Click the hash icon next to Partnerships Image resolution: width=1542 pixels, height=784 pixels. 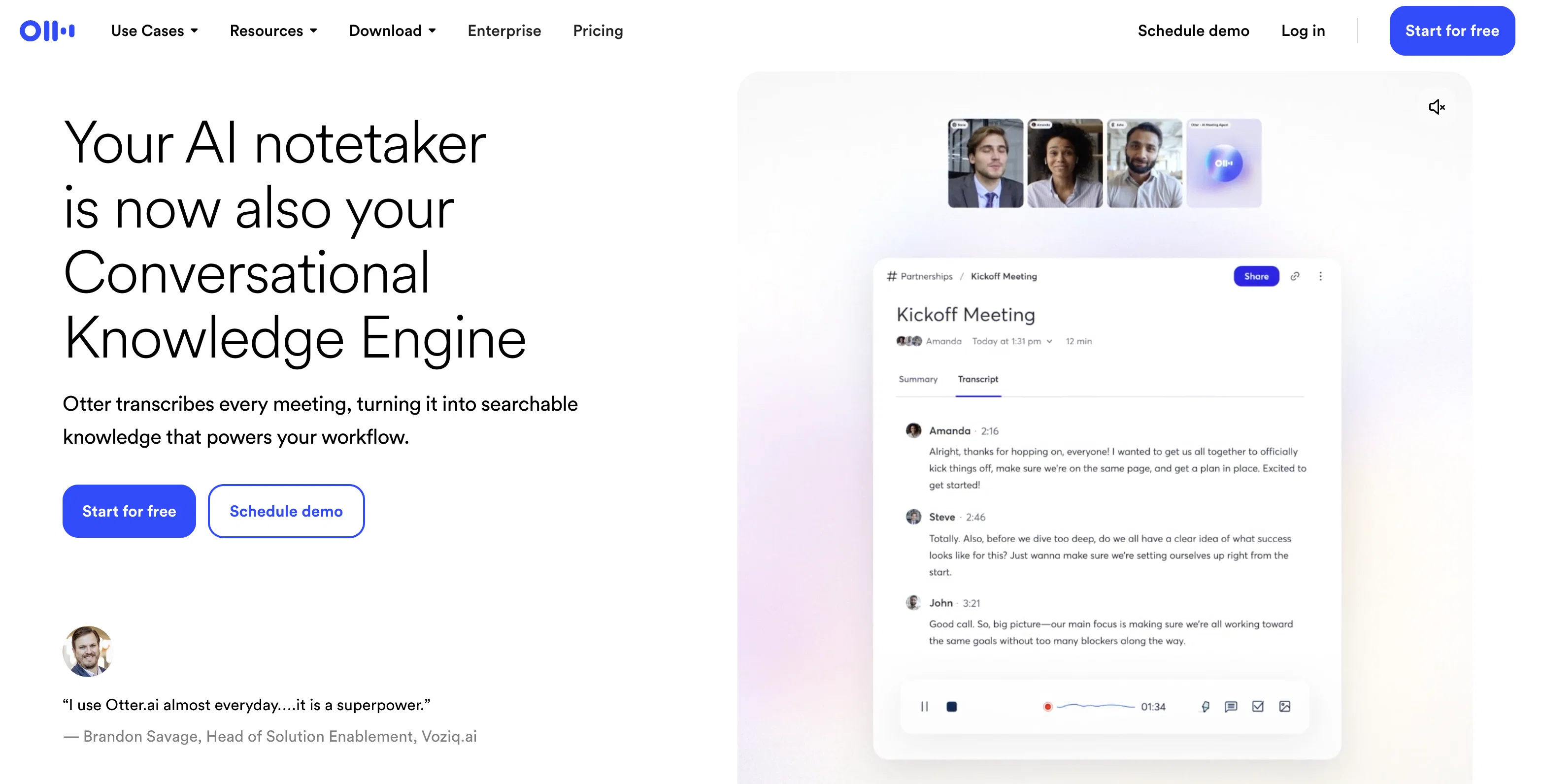[892, 276]
